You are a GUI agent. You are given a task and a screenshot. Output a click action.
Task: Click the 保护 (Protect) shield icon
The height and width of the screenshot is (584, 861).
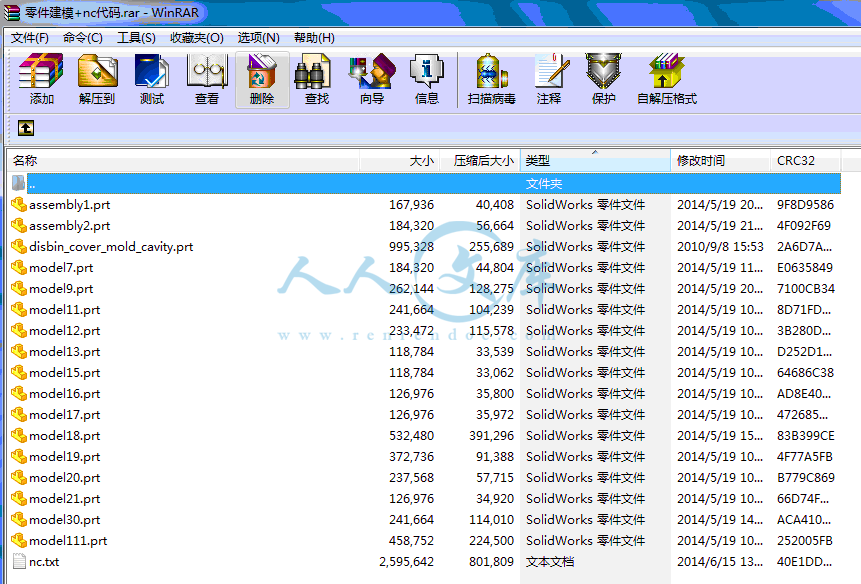coord(603,71)
